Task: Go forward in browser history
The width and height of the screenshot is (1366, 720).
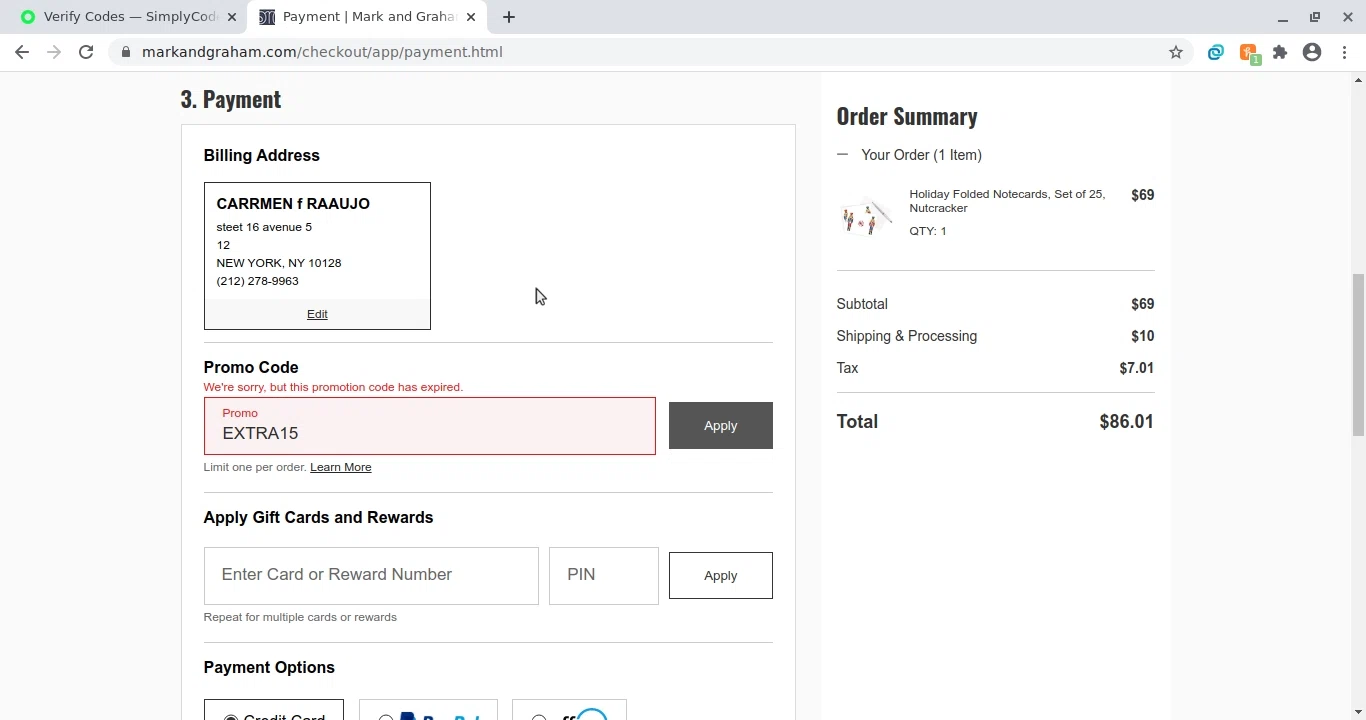Action: click(54, 52)
